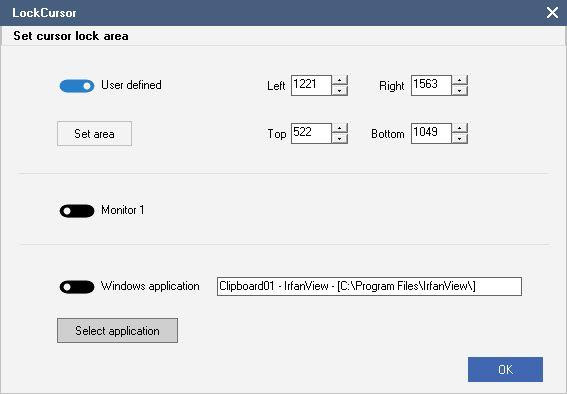The height and width of the screenshot is (394, 567).
Task: Decrease the Right value with down arrow
Action: pyautogui.click(x=460, y=90)
